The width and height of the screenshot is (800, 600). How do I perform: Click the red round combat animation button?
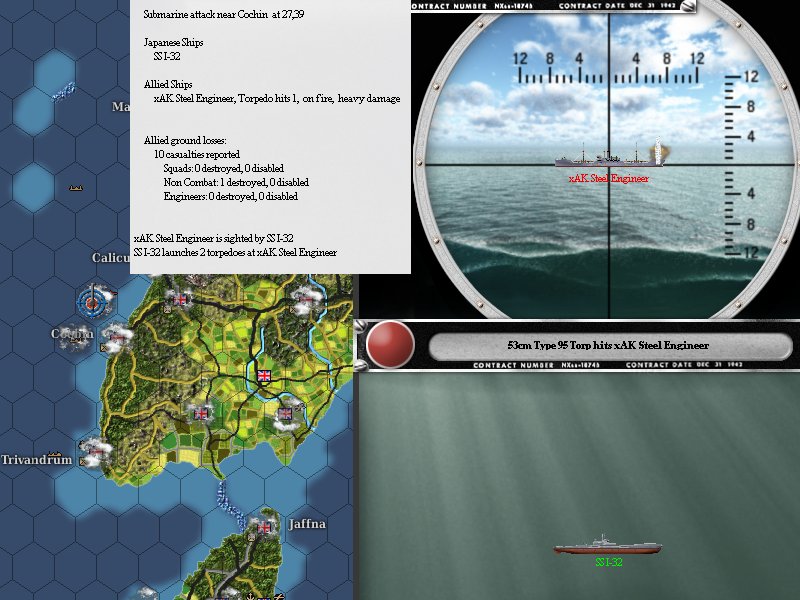tap(390, 344)
